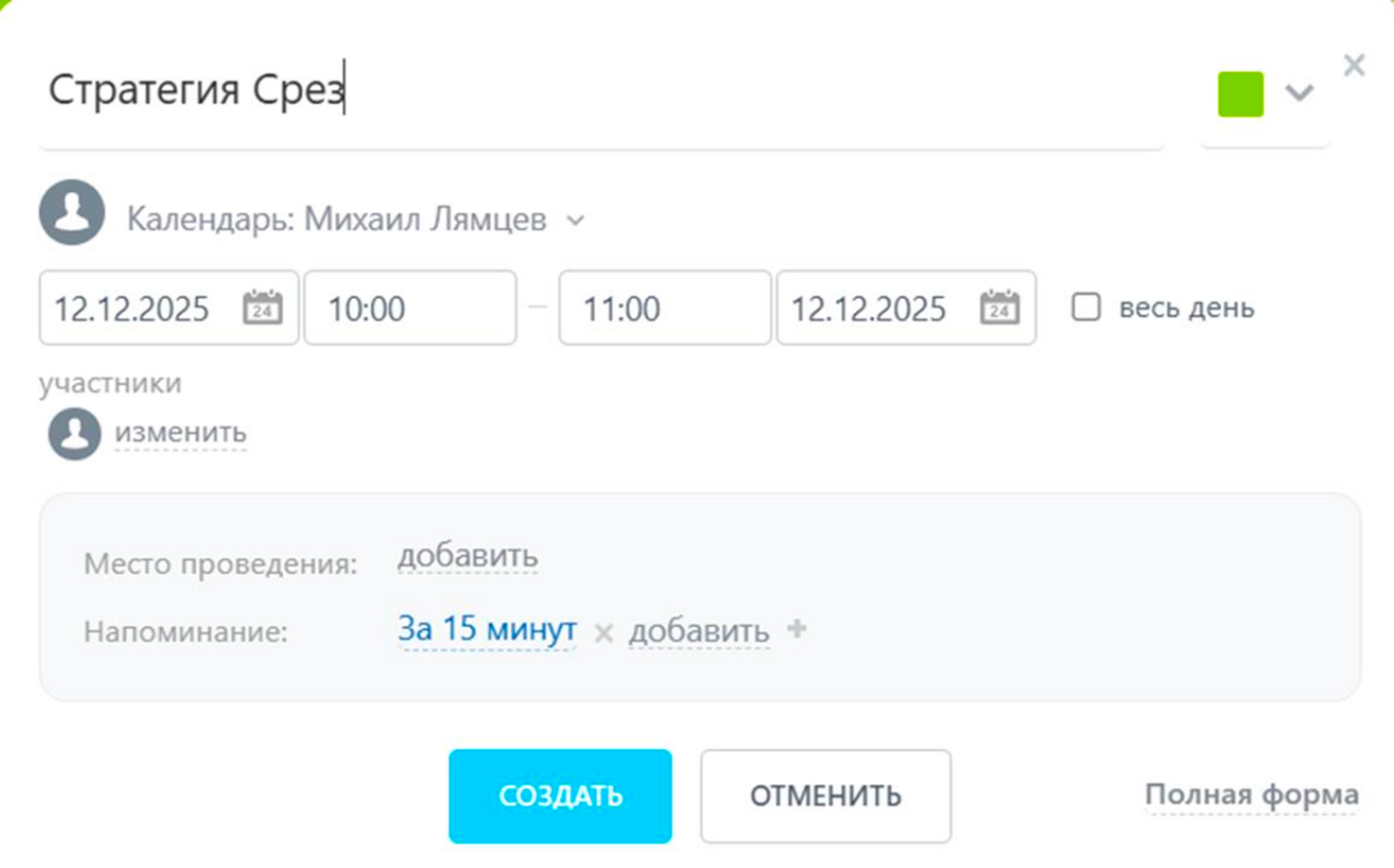Enable the 'весь день' checkbox
The width and height of the screenshot is (1394, 868).
(1086, 307)
